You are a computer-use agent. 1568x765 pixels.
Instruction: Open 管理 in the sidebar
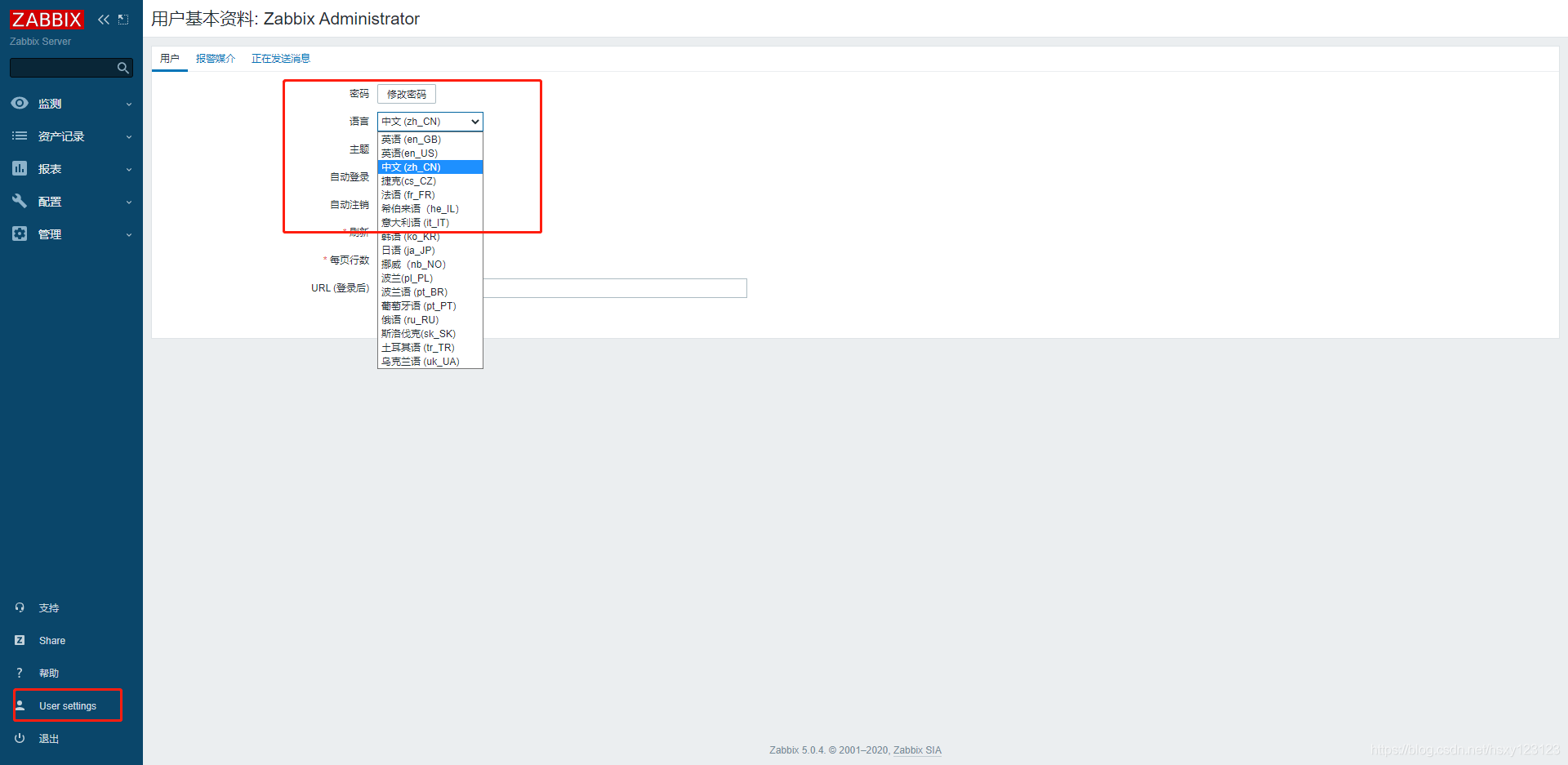pos(50,234)
